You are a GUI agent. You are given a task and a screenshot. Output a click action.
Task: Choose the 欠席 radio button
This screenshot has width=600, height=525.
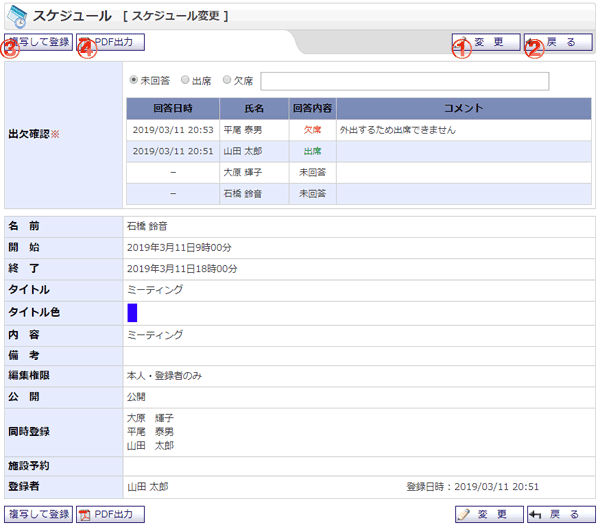coord(227,81)
